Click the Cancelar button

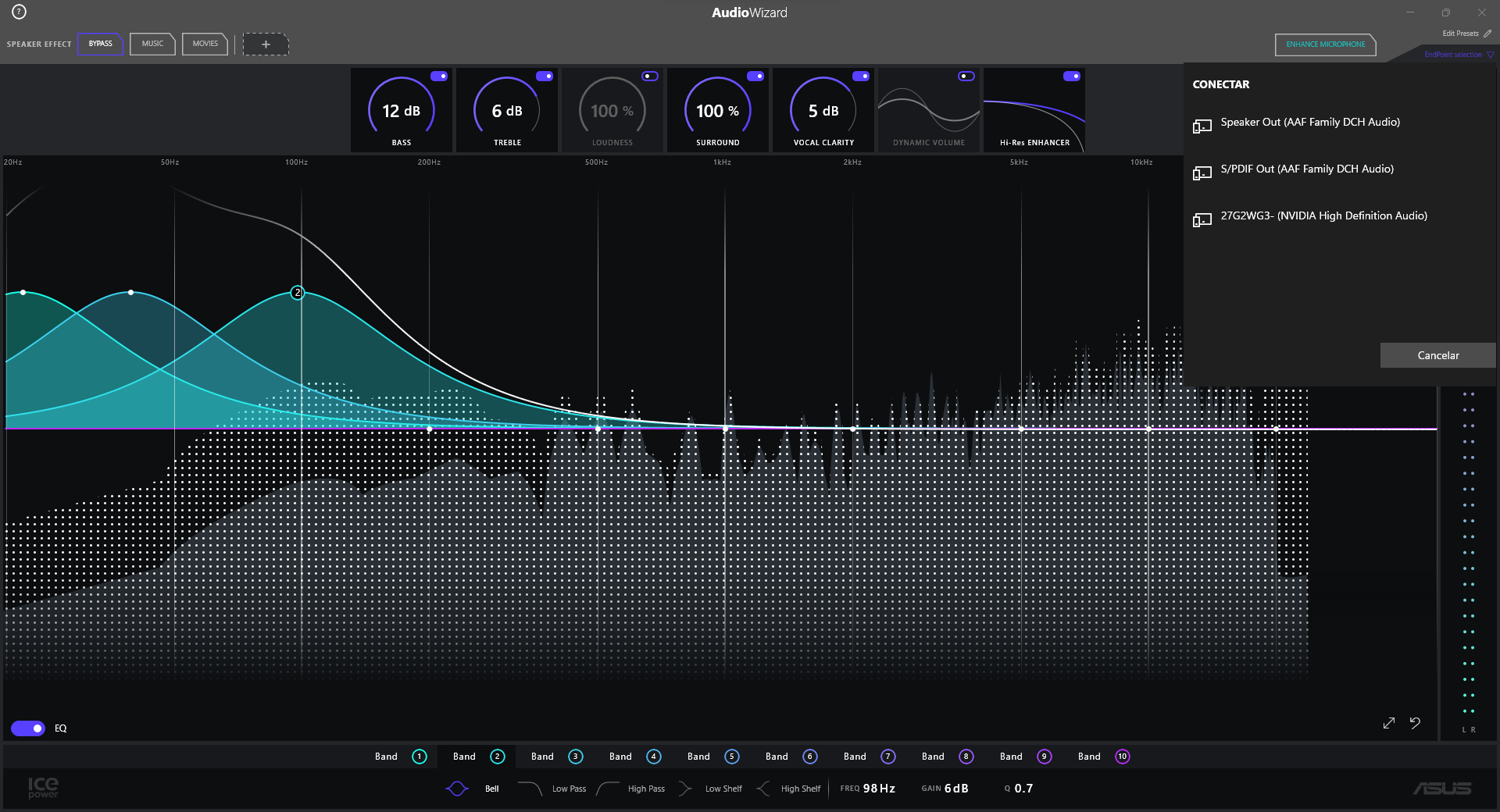[1438, 355]
